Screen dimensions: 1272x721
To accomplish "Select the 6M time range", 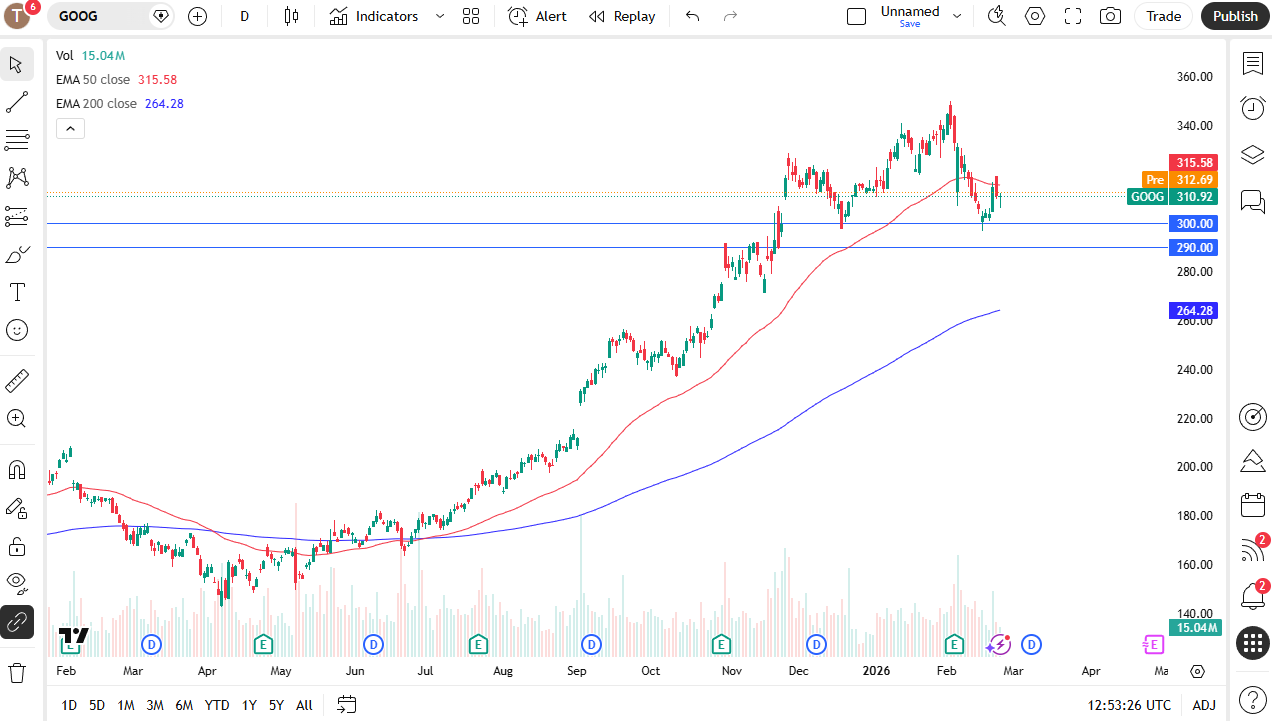I will pos(184,705).
